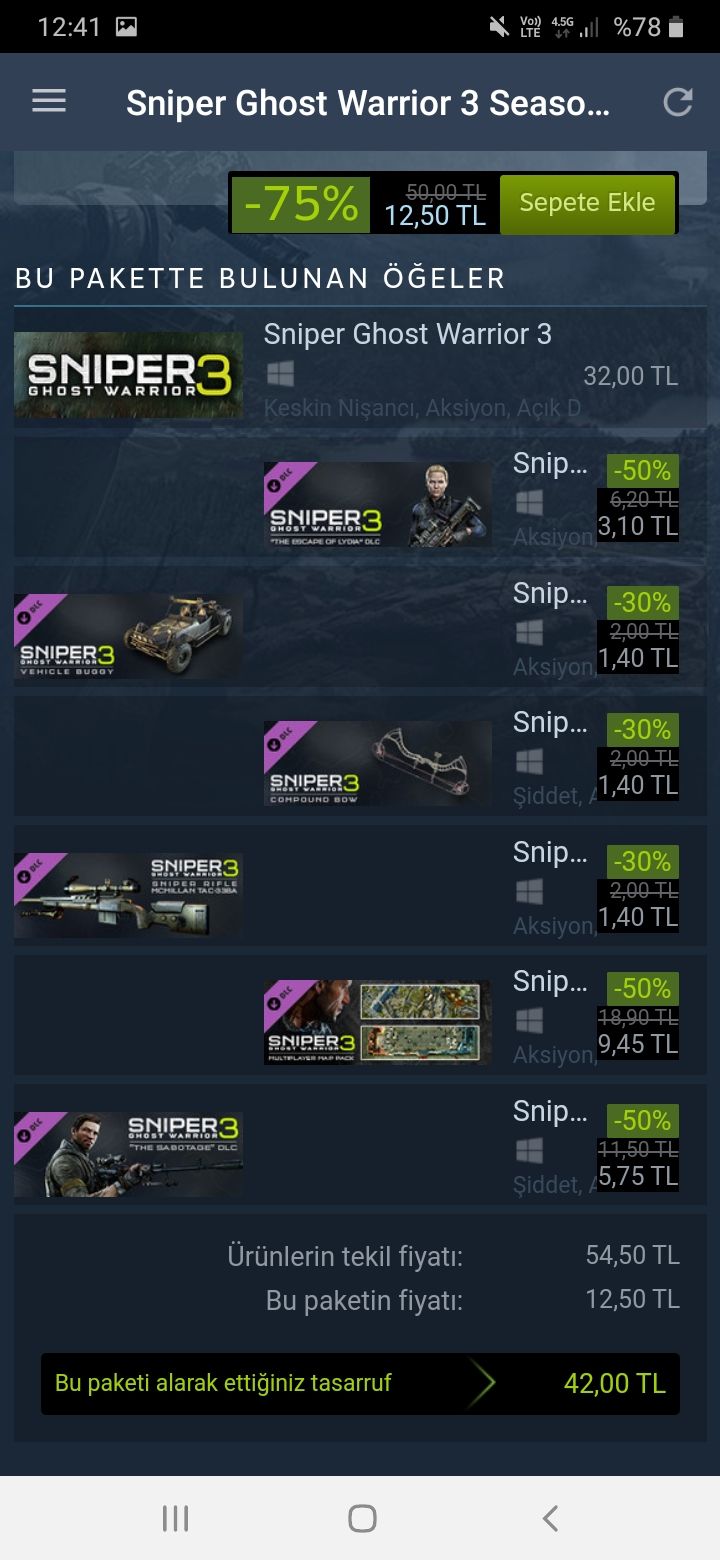The image size is (720, 1560).
Task: Open The Sabotage DLC thumbnail
Action: pyautogui.click(x=128, y=1154)
